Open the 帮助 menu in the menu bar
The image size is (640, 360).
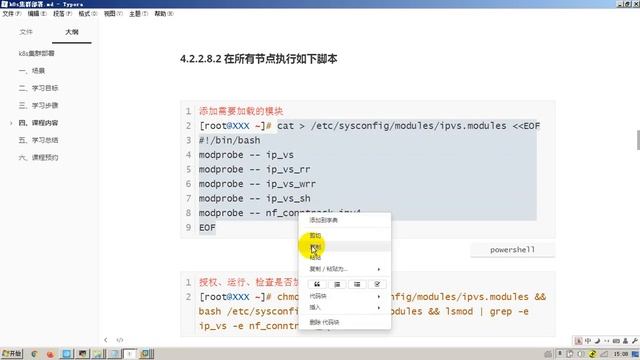pos(163,13)
